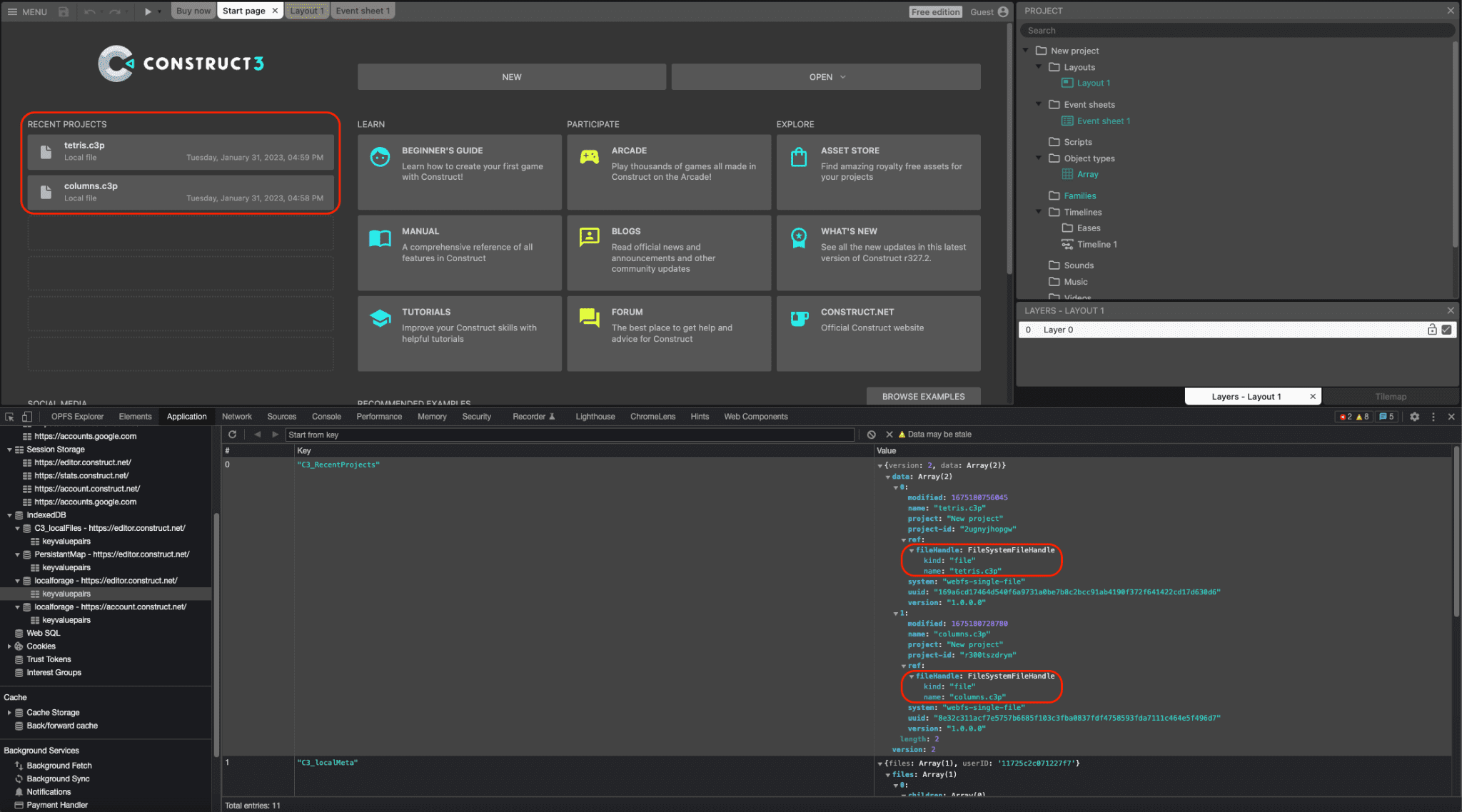This screenshot has height=812, width=1462.
Task: Click the BROWSE EXAMPLES button
Action: pos(922,395)
